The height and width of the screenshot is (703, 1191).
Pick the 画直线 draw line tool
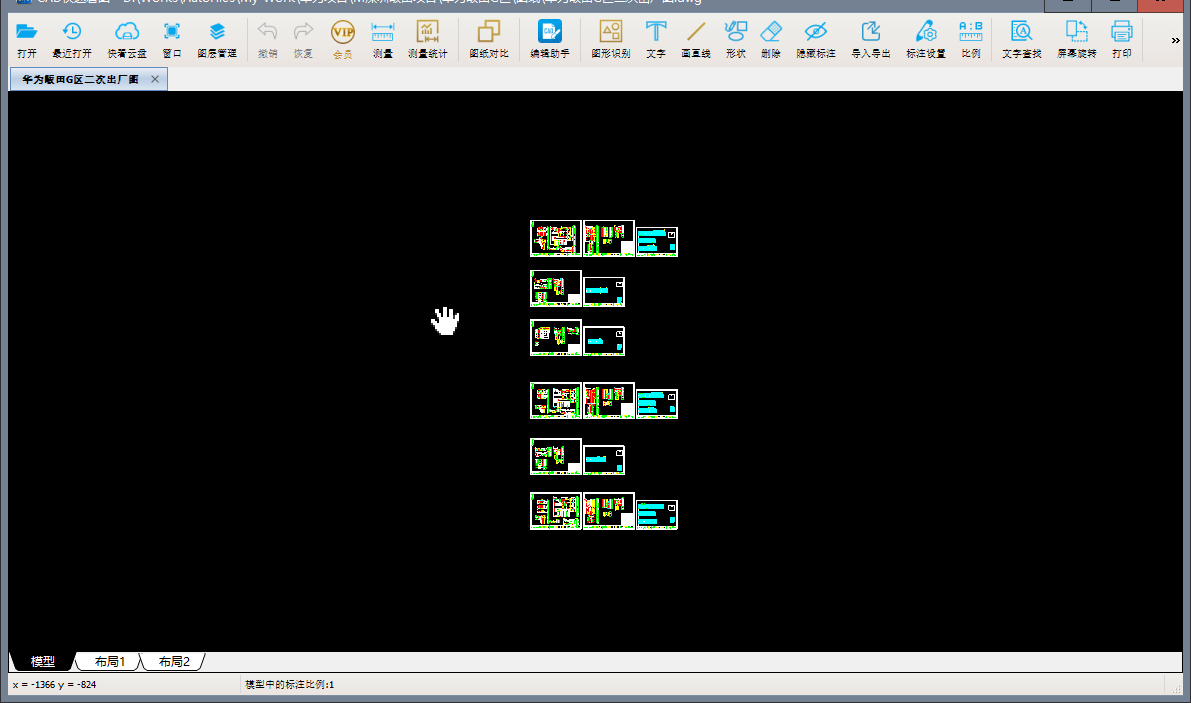pos(696,39)
